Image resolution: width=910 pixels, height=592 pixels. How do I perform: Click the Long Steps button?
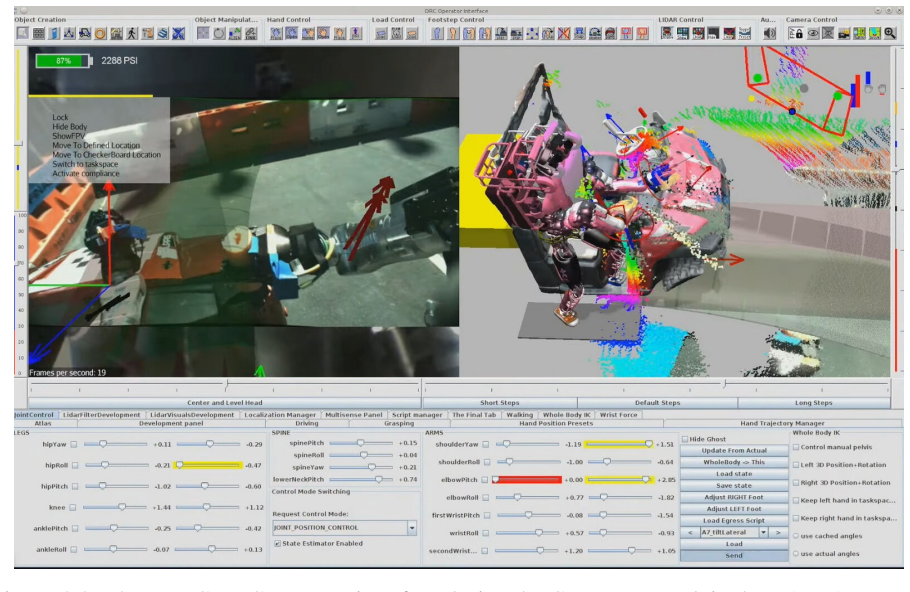814,403
